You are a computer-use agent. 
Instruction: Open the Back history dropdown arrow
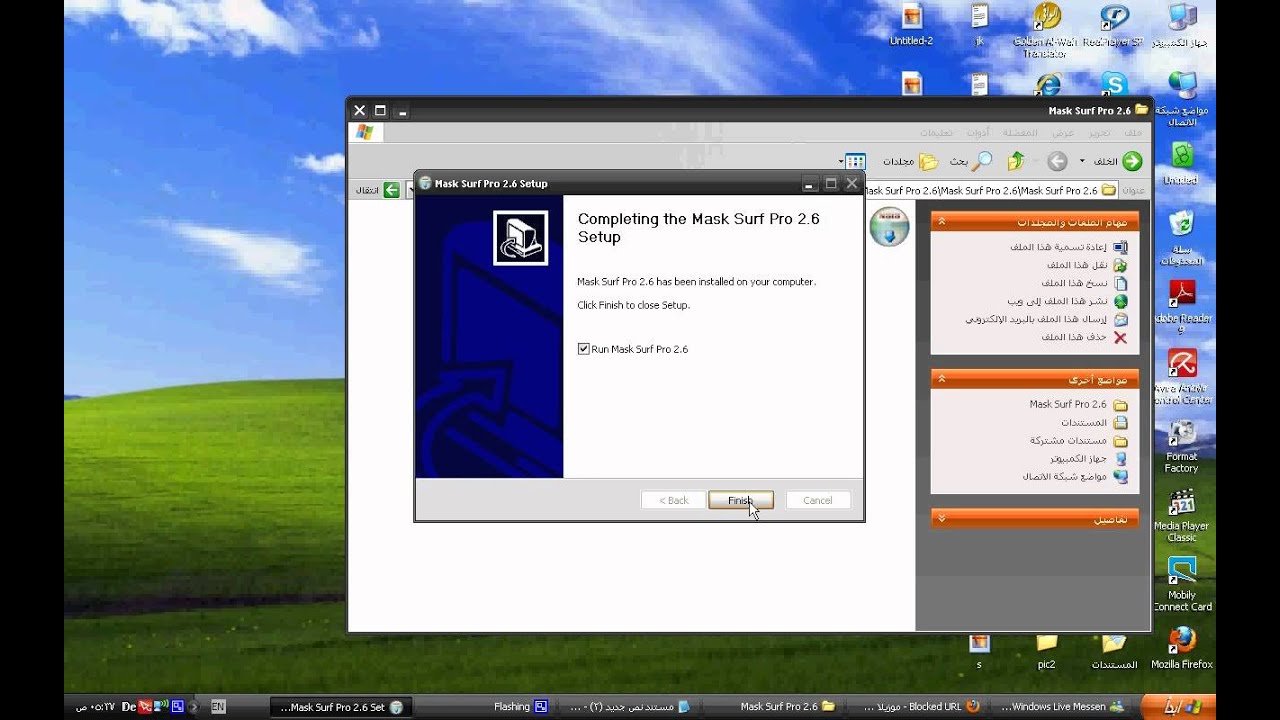pos(1081,161)
